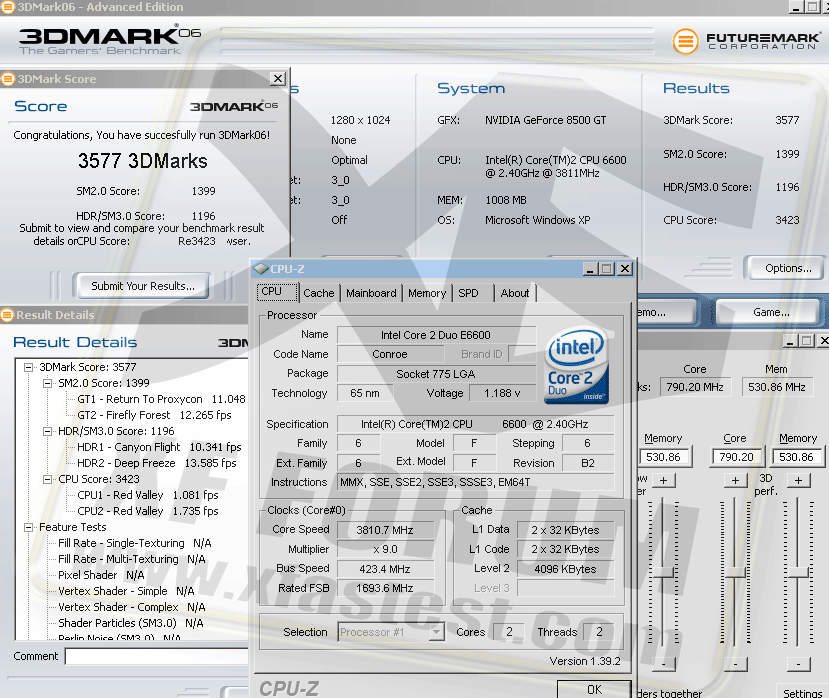829x698 pixels.
Task: Collapse the SM2.0 Score branch
Action: (47, 383)
